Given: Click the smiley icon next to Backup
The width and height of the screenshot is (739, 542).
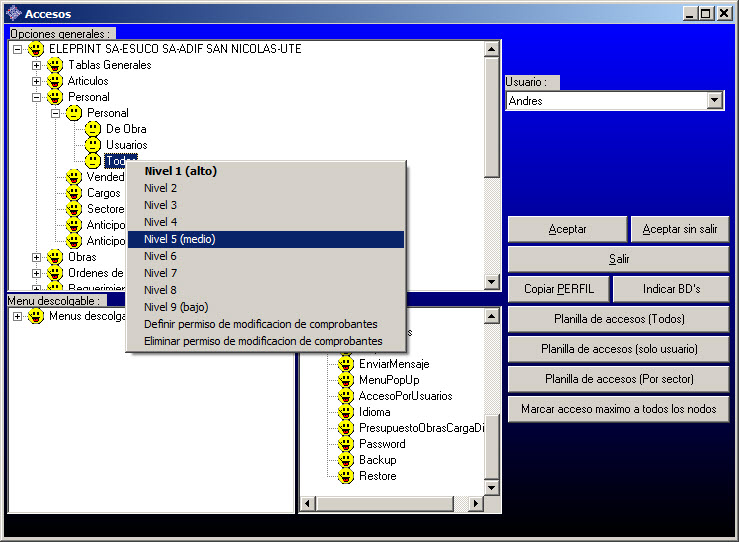Looking at the screenshot, I should [346, 460].
